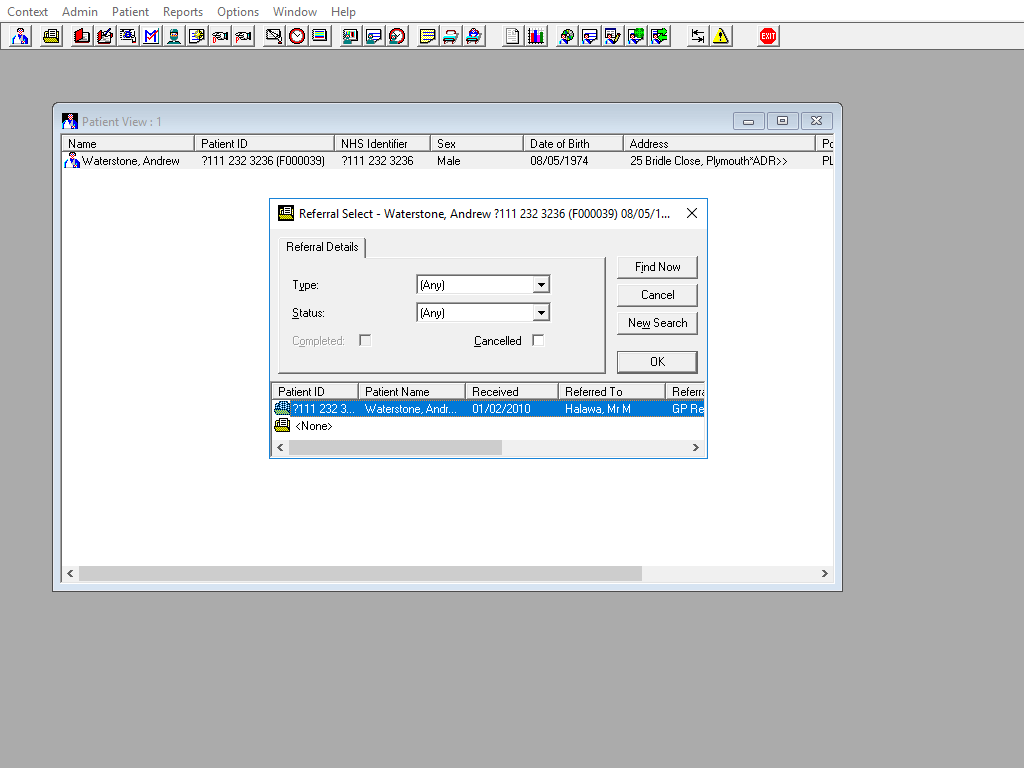Click the colored stripes list toolbar icon
The image size is (1024, 768).
pyautogui.click(x=320, y=36)
